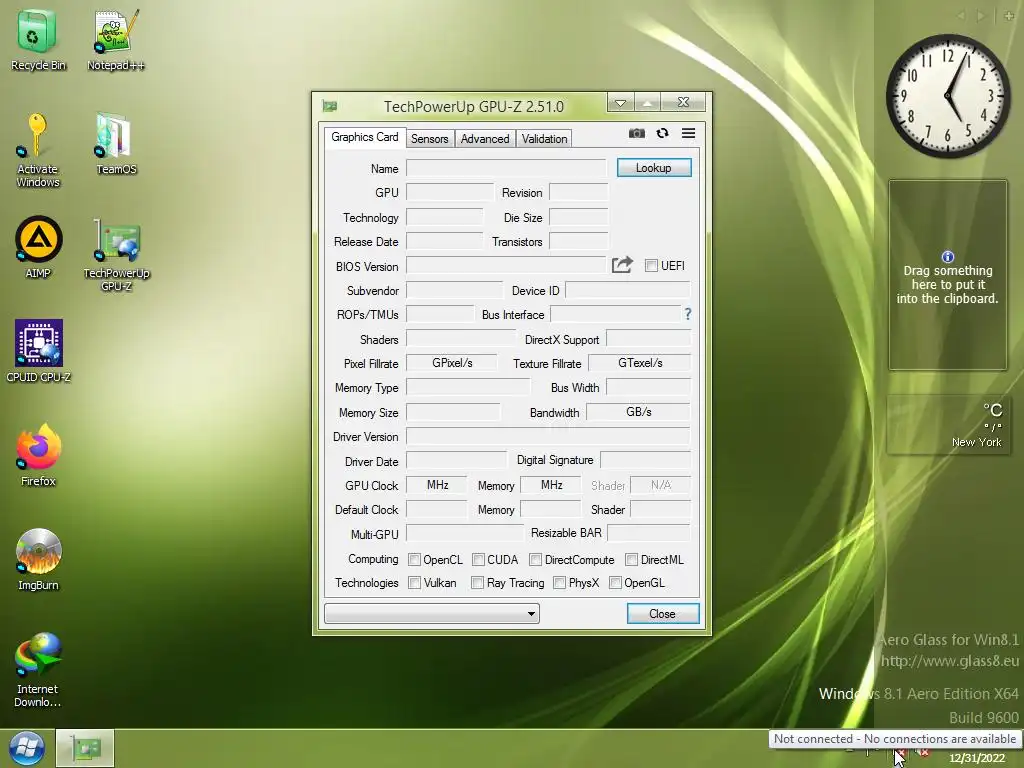Click the GPU Clock MHz field
1024x768 pixels.
[437, 485]
